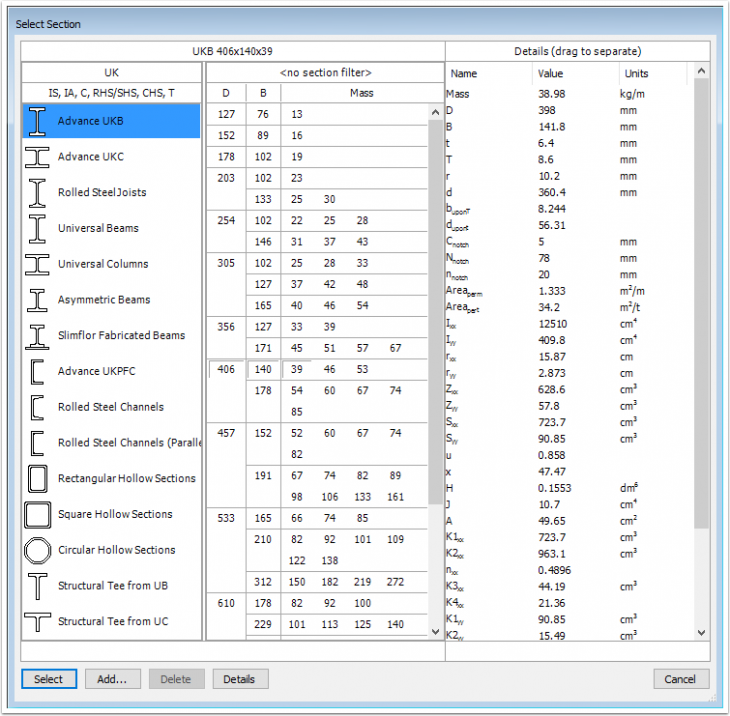
Task: Select the Advance UKB I-beam icon
Action: pyautogui.click(x=37, y=121)
